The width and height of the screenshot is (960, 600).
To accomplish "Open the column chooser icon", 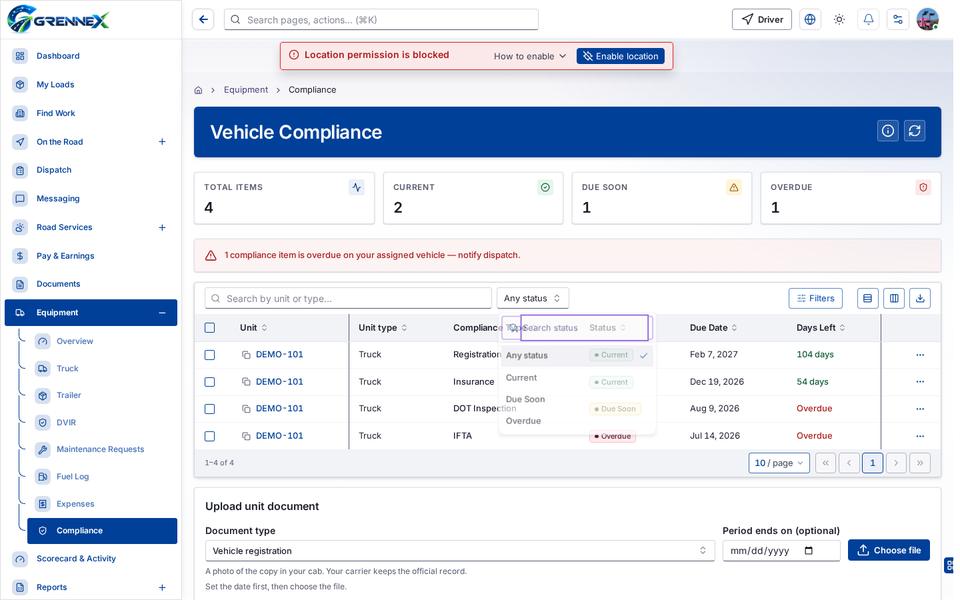I will [x=894, y=298].
